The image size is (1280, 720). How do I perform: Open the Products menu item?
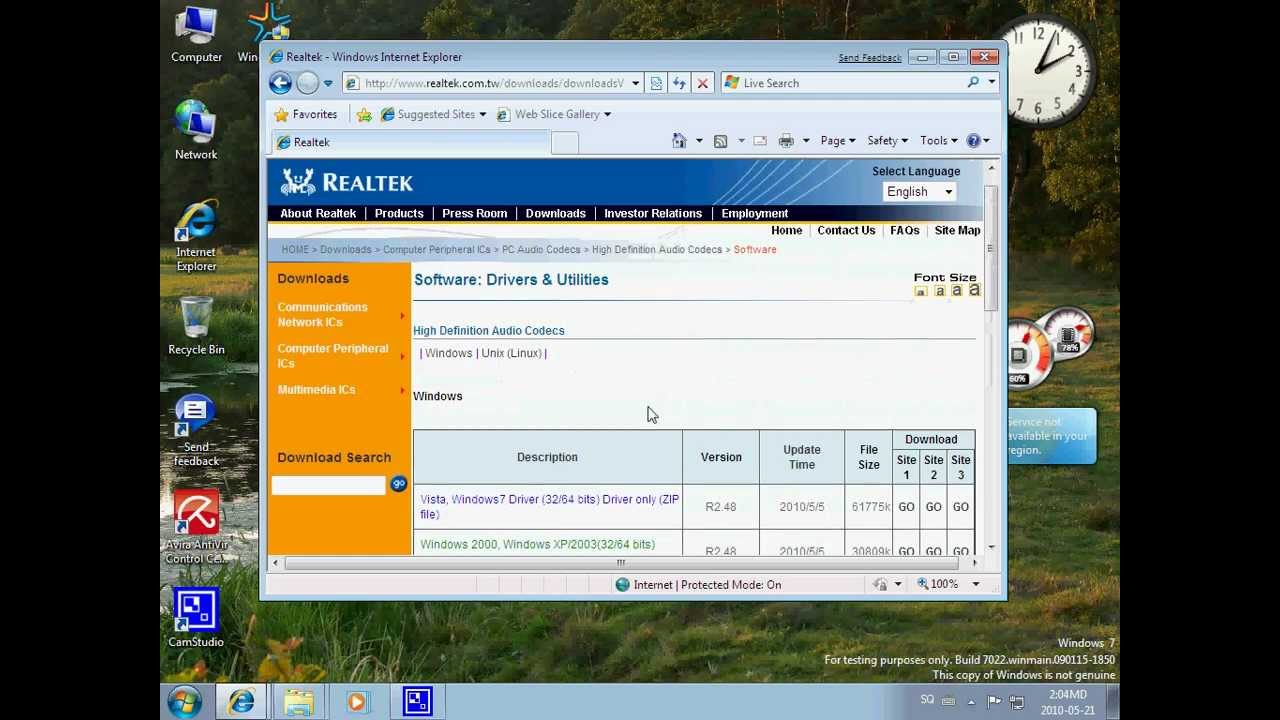[x=399, y=213]
